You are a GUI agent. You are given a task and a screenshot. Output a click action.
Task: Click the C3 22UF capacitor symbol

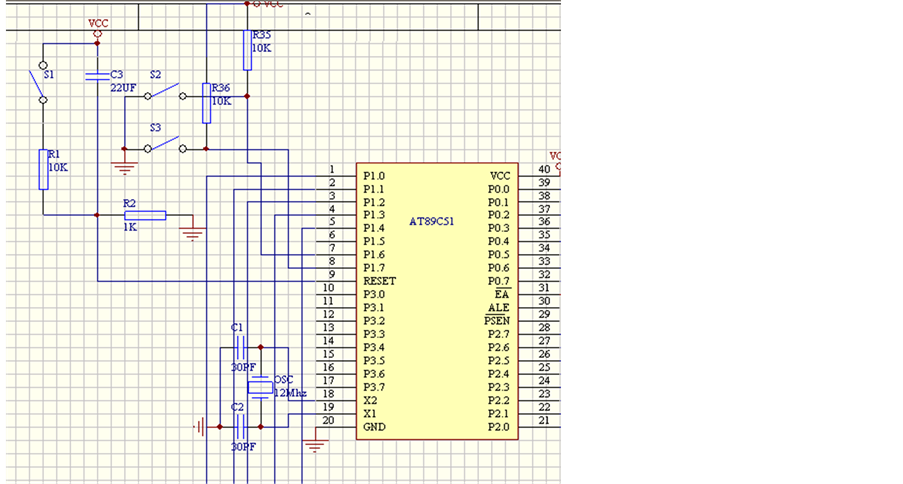[x=97, y=75]
